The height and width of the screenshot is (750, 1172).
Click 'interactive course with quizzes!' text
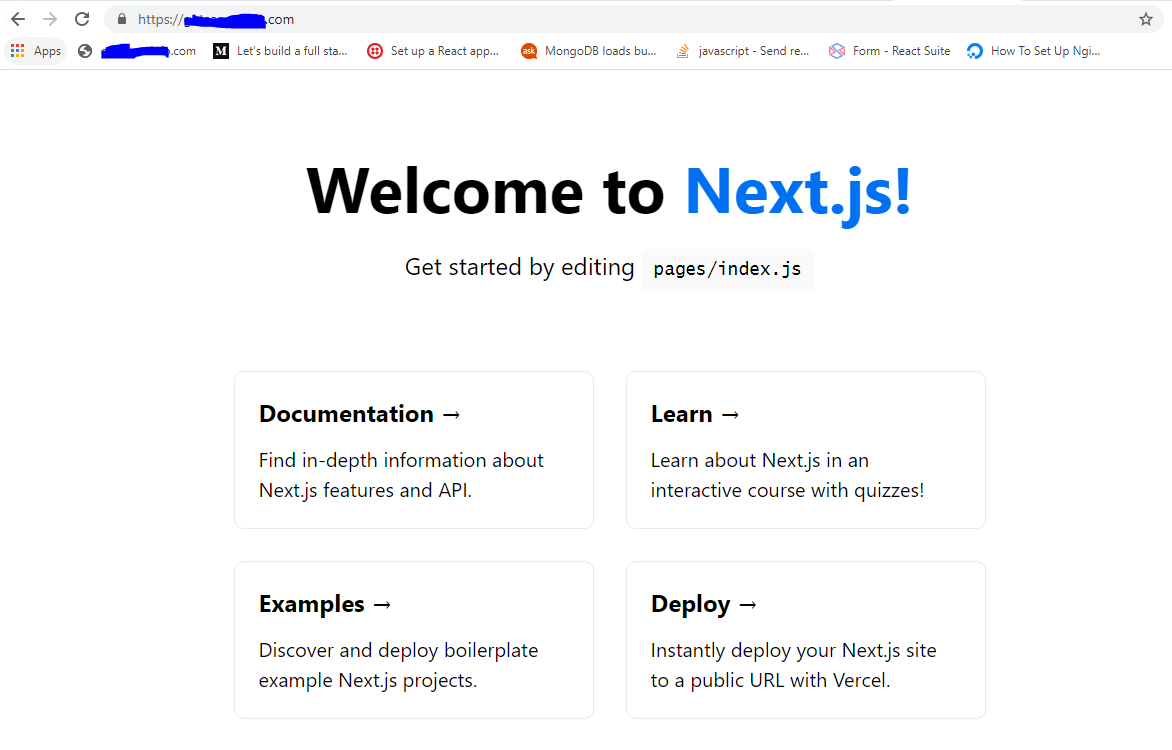(x=787, y=491)
